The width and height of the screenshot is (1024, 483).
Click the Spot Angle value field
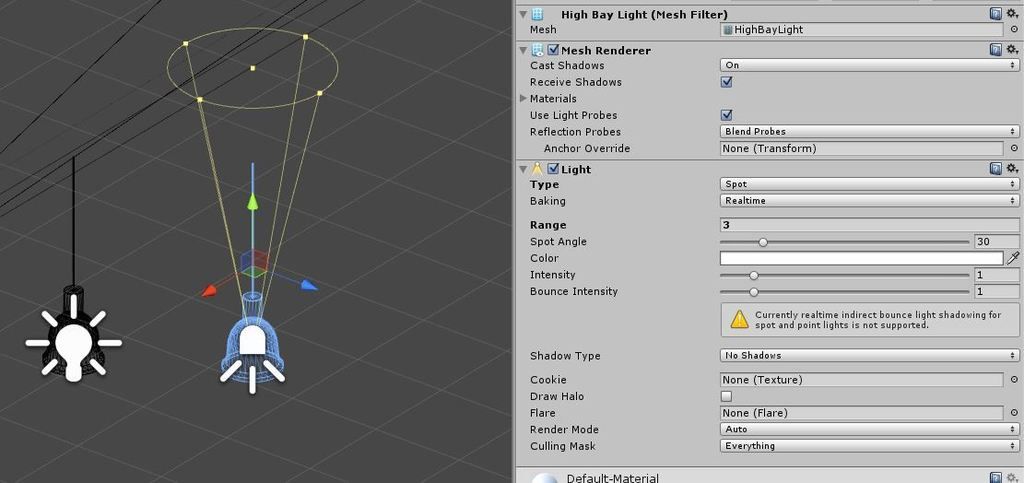coord(997,242)
